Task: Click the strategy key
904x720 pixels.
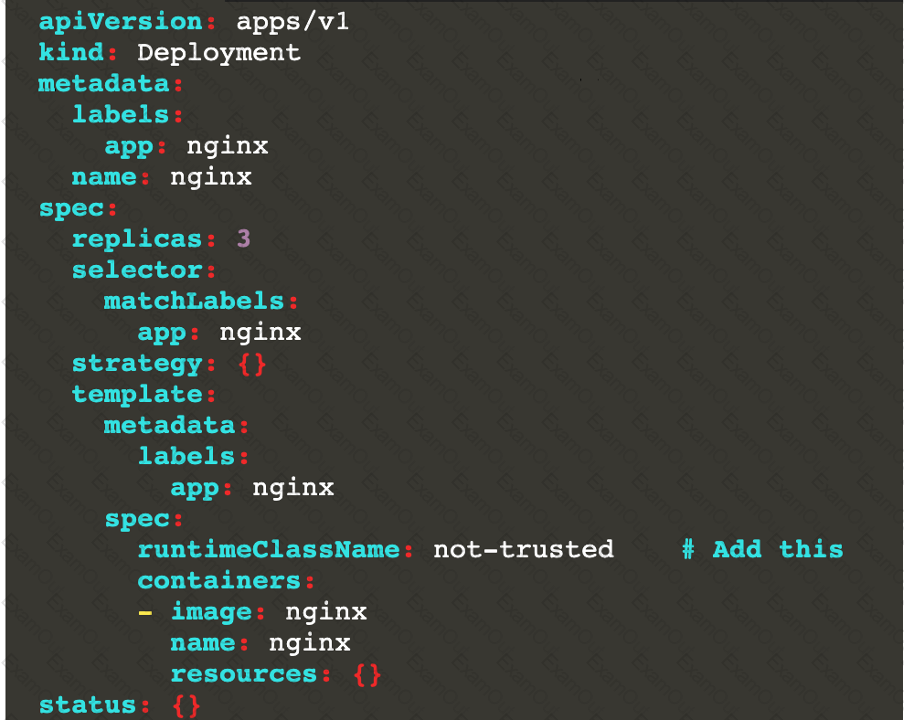Action: click(137, 363)
